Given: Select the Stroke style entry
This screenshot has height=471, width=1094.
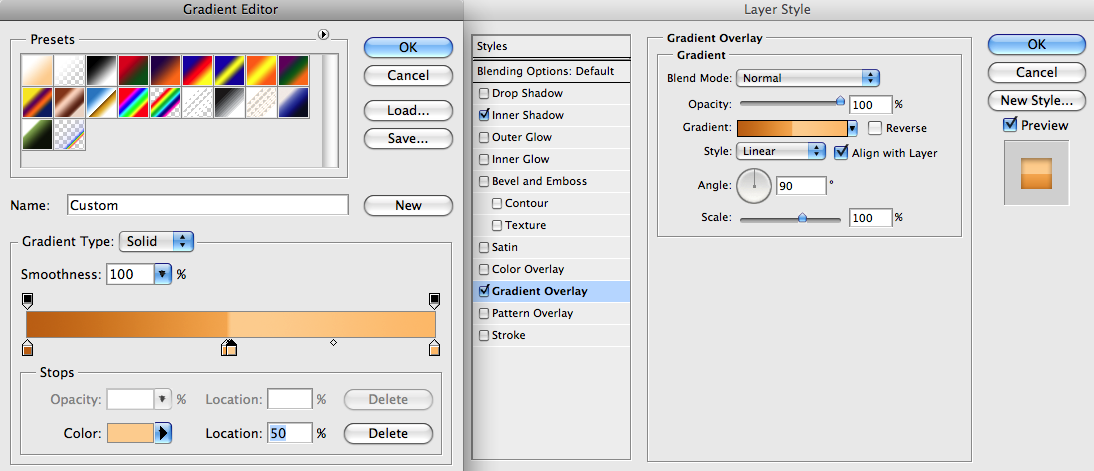Looking at the screenshot, I should [x=551, y=336].
